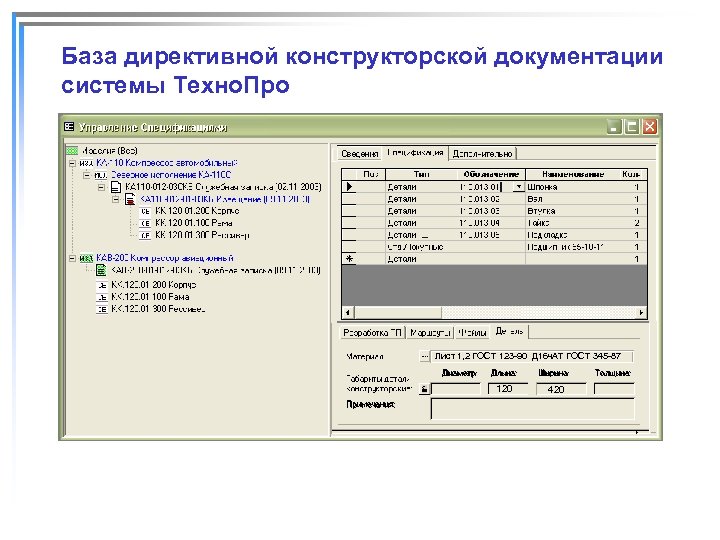Image resolution: width=720 pixels, height=540 pixels.
Task: Click the table's horizontal scrollbar thumb
Action: click(x=398, y=313)
